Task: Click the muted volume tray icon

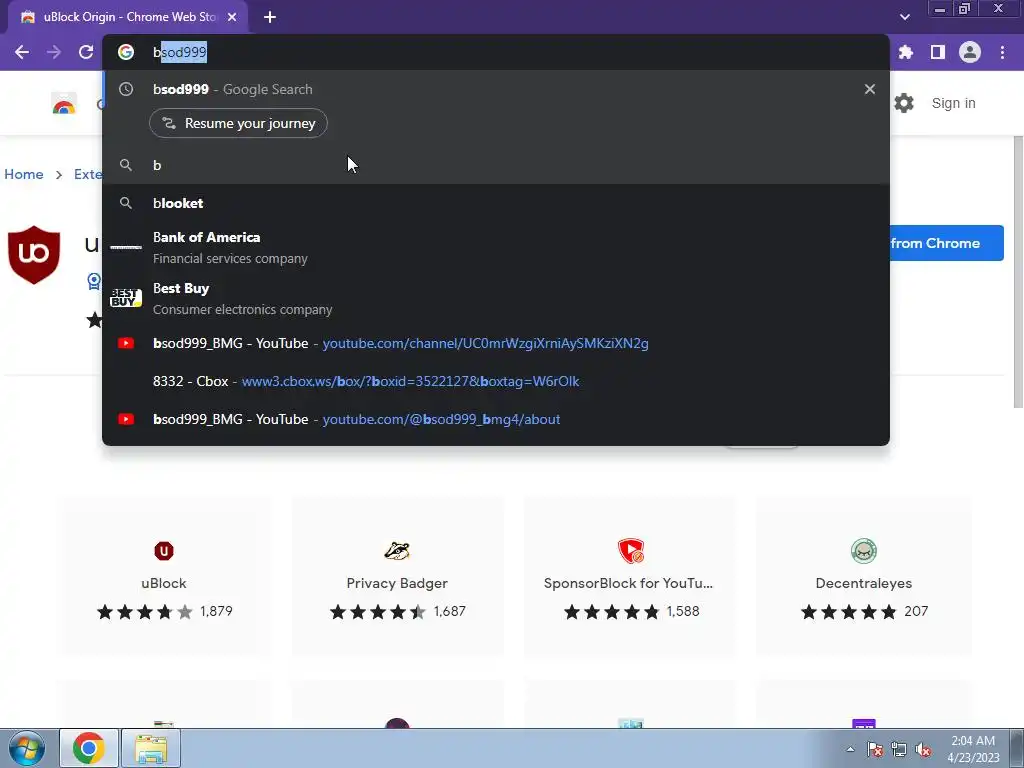Action: (923, 749)
